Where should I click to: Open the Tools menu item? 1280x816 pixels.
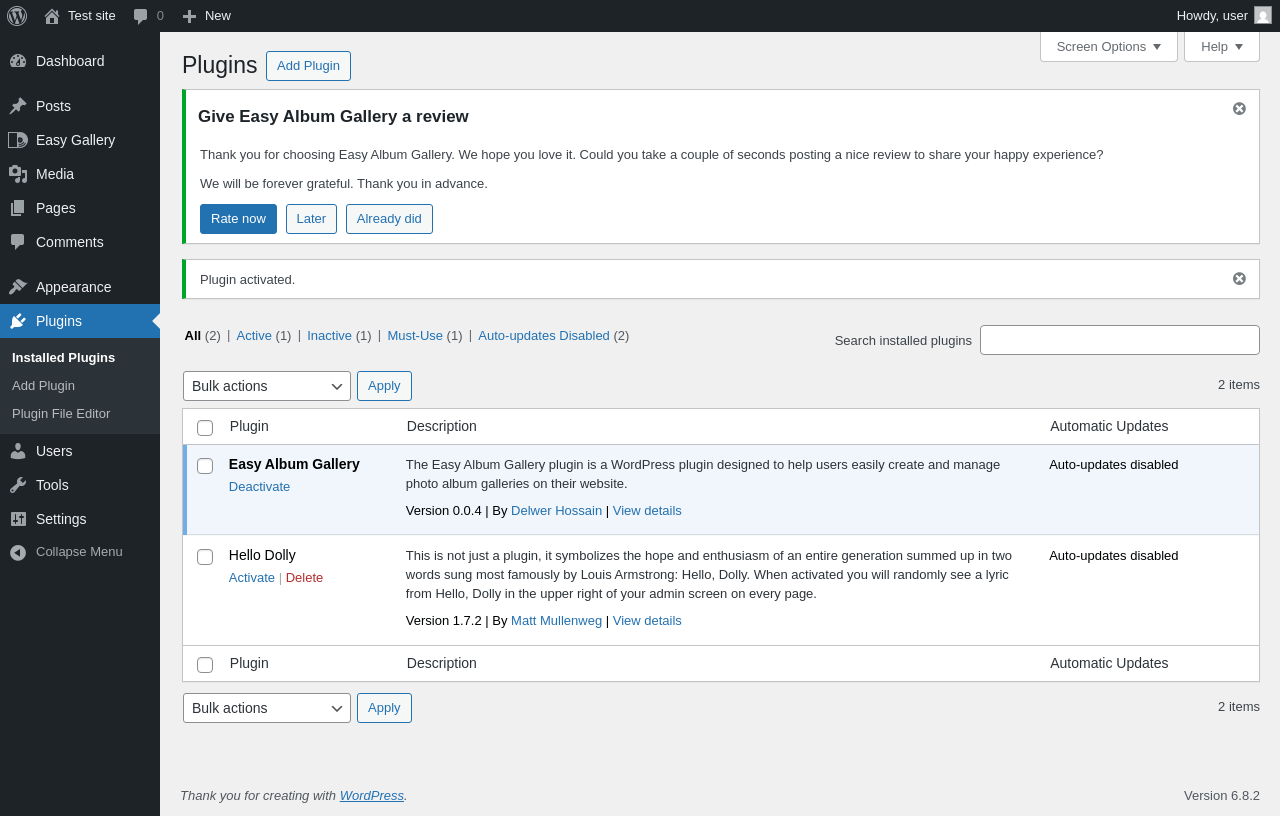tap(80, 485)
